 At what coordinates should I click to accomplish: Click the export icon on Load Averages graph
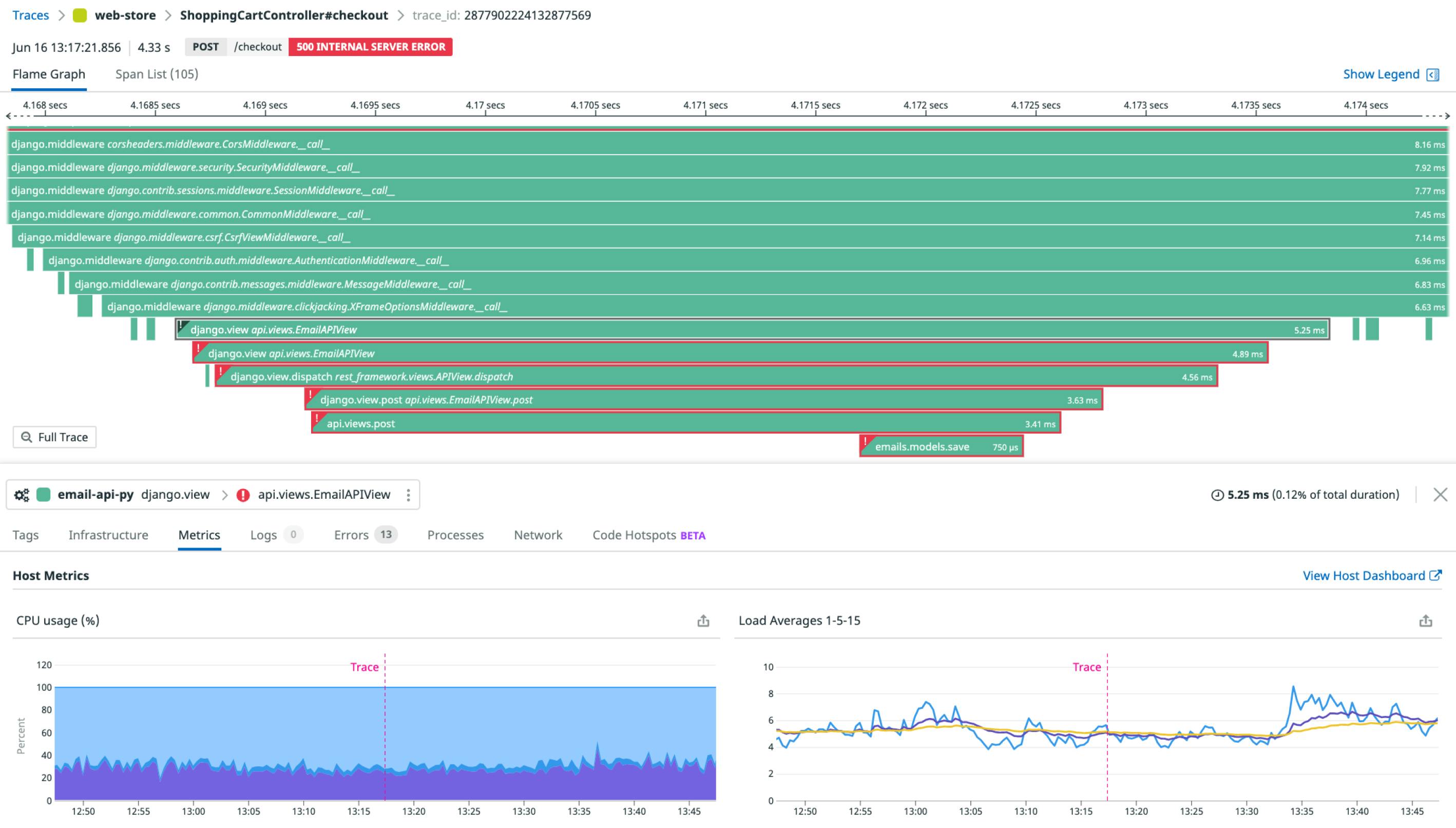click(1425, 621)
